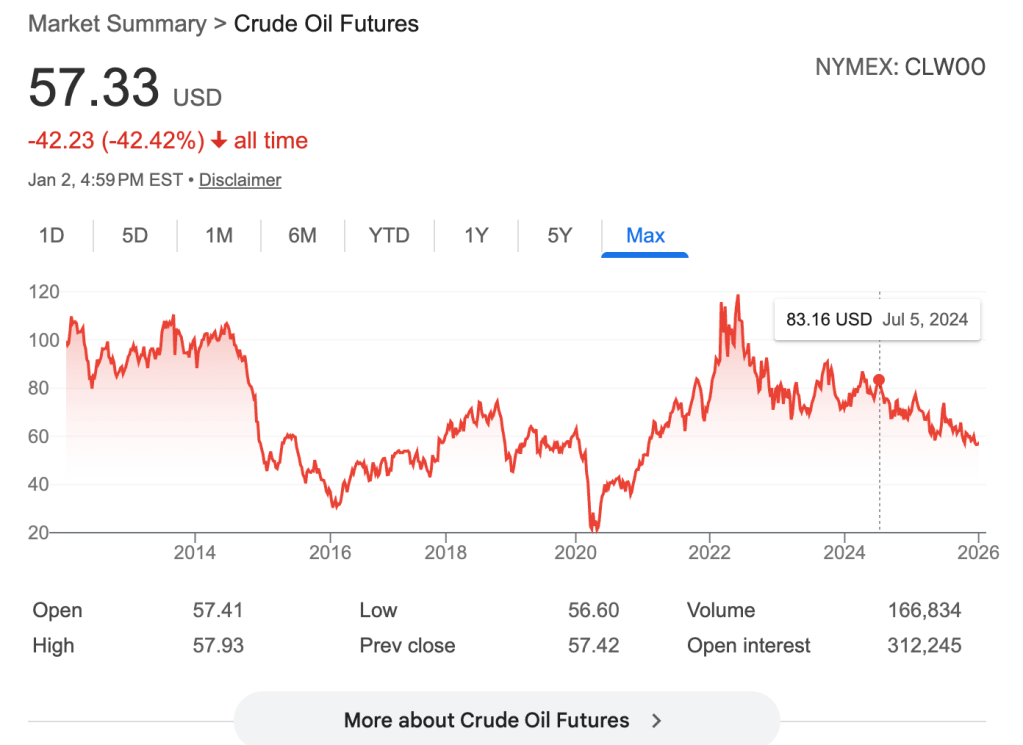Click the Max range tab

click(645, 236)
